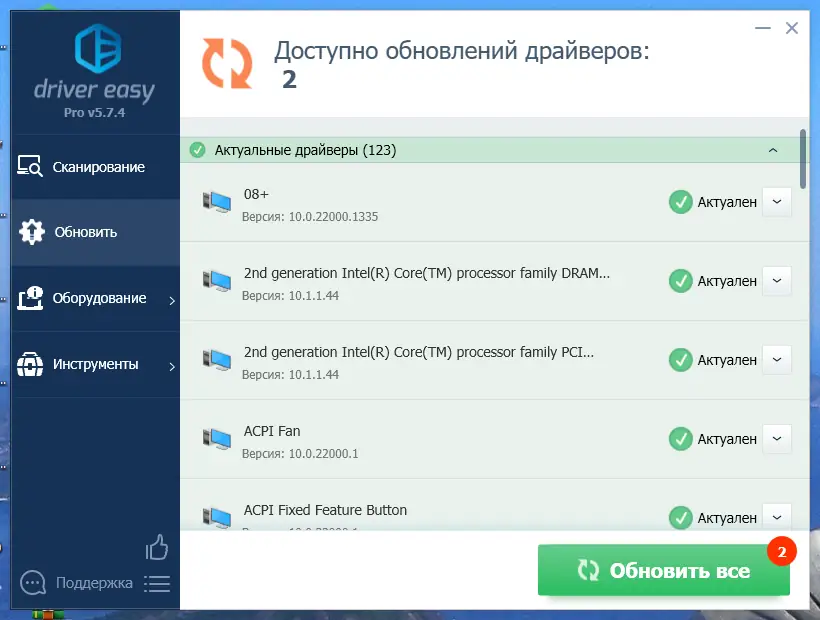This screenshot has height=620, width=820.
Task: Click Pro v5.7.4 version label
Action: (95, 112)
